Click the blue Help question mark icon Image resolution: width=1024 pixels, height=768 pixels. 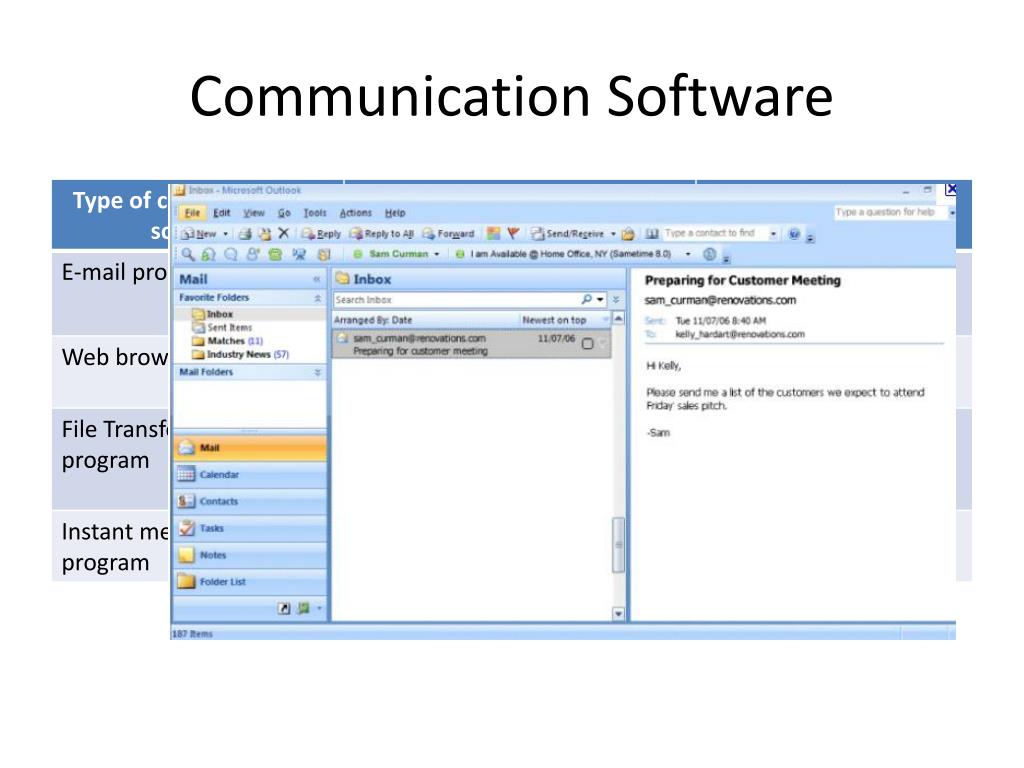[794, 234]
